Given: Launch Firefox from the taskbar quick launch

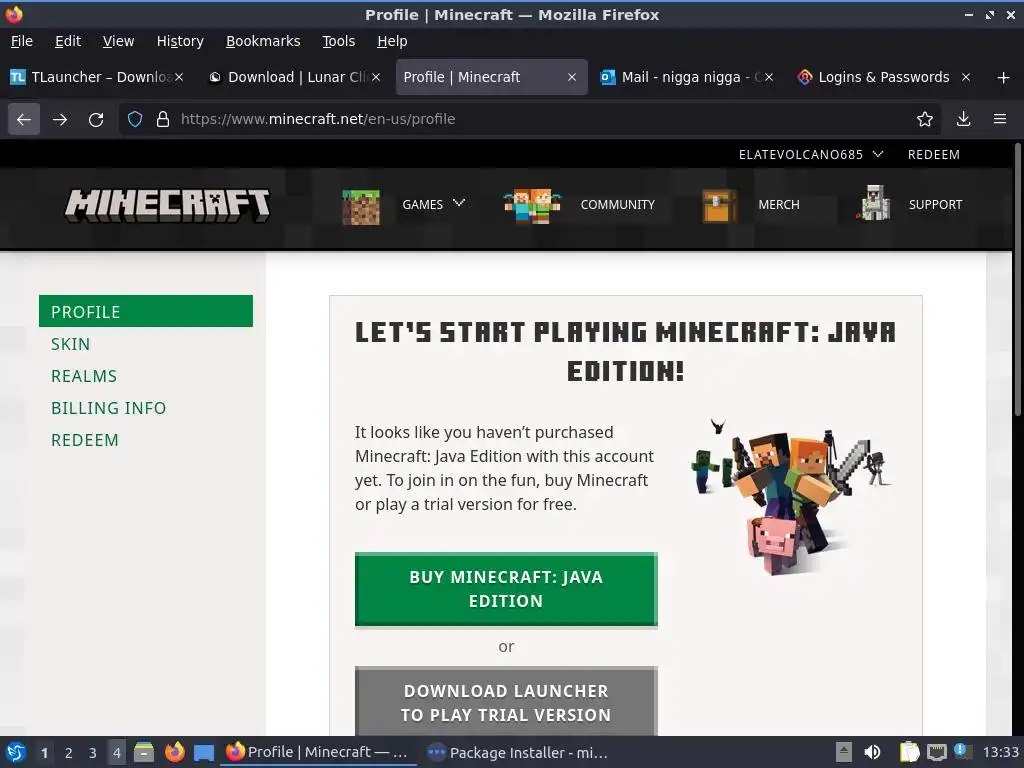Looking at the screenshot, I should (174, 752).
